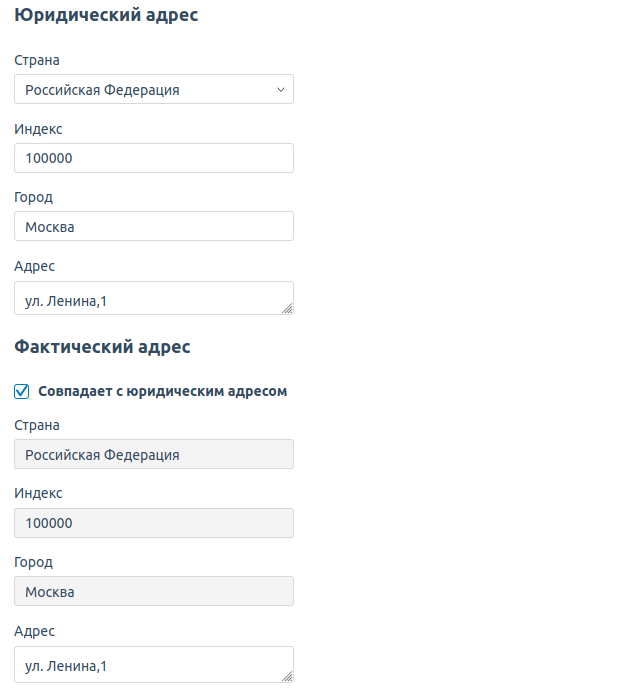Click resize handle of Фактический Адрес textarea
Image resolution: width=641 pixels, height=695 pixels.
(x=287, y=676)
